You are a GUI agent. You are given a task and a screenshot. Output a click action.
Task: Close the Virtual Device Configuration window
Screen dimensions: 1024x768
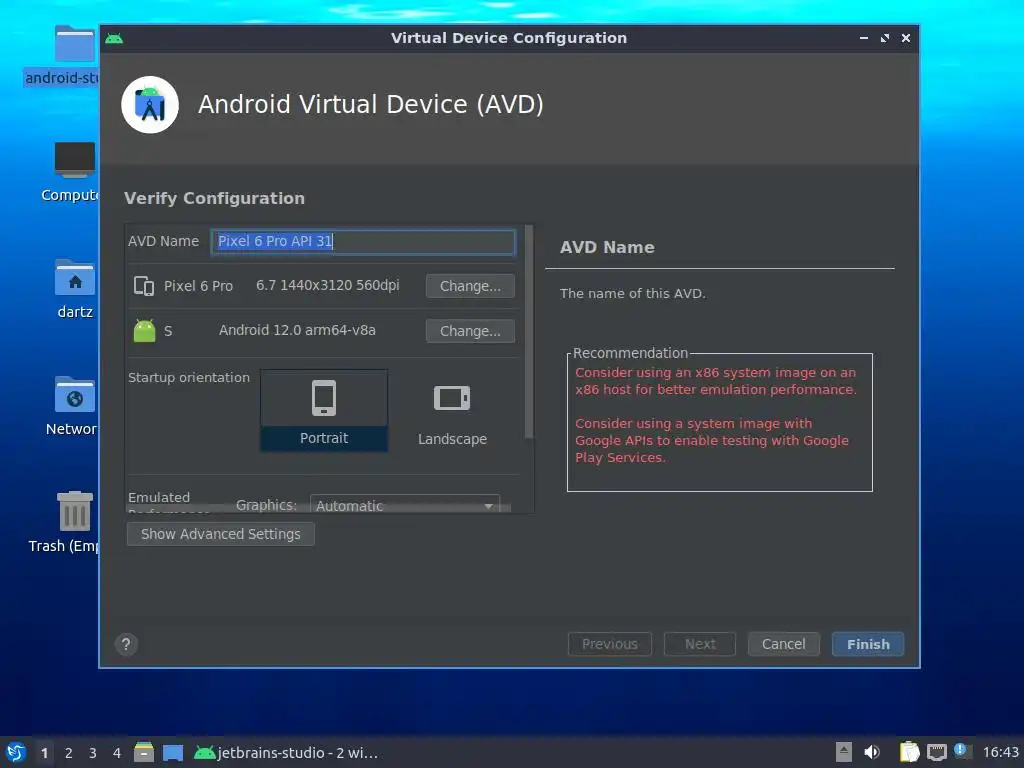906,39
